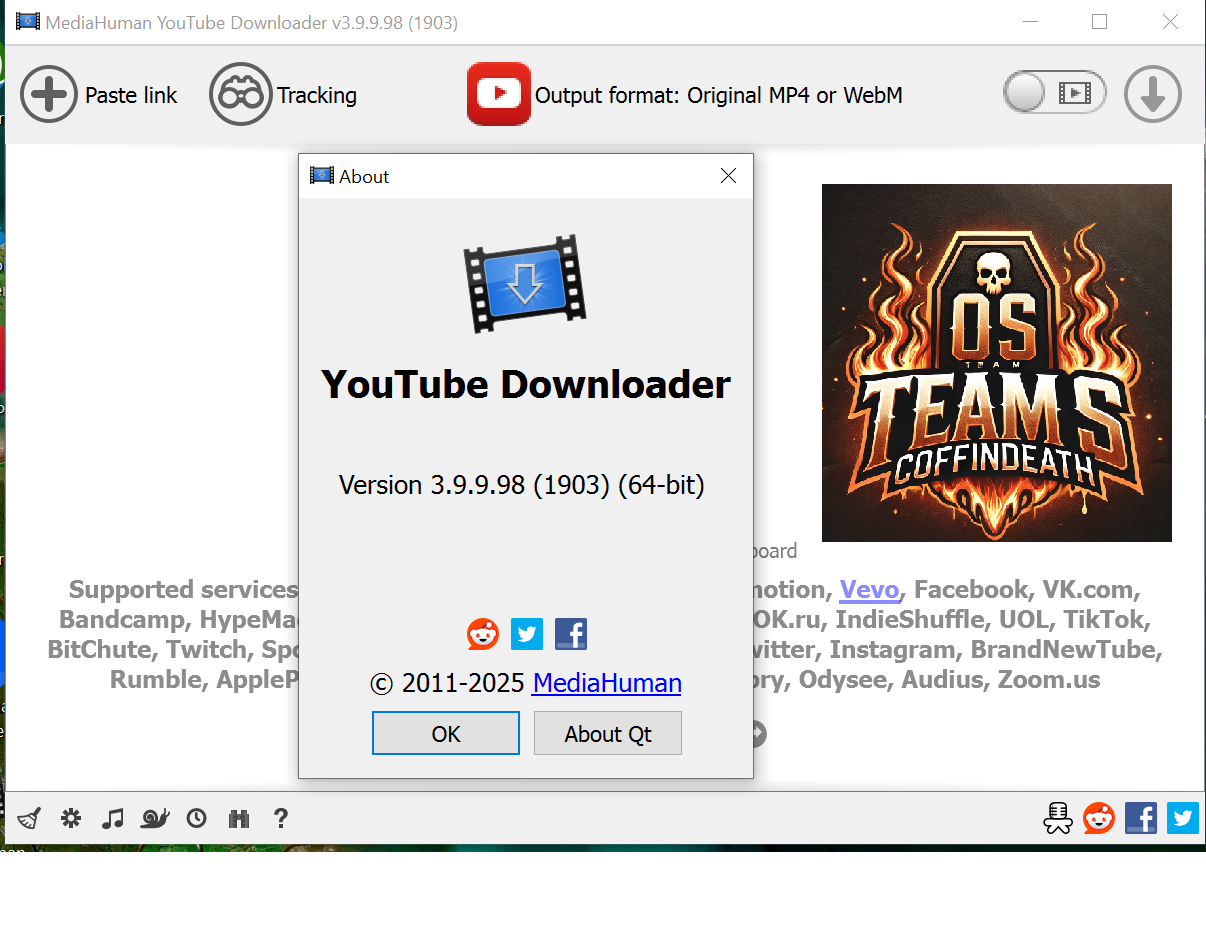Open the Vevo supported service link
Screen dimensions: 1206x946
pos(870,590)
